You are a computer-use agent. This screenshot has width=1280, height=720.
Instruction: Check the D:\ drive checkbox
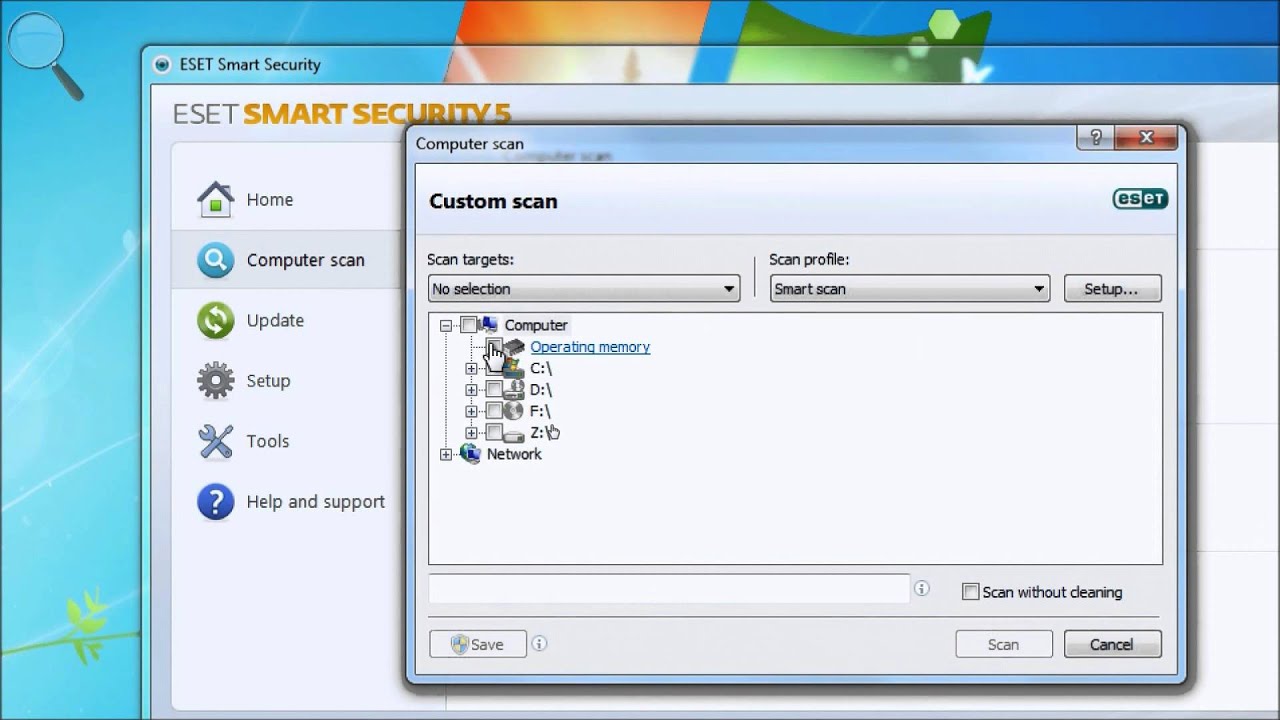(494, 390)
